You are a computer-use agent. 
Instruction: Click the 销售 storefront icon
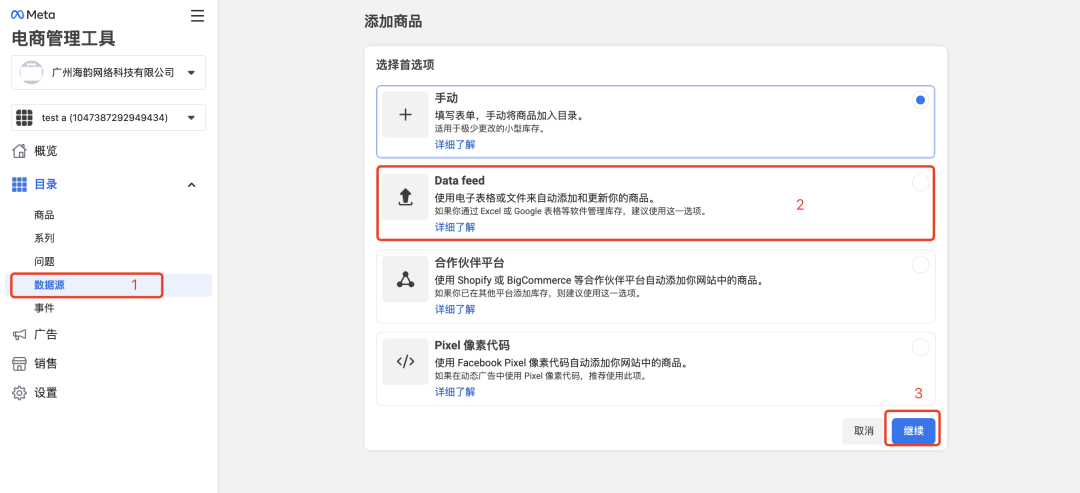pyautogui.click(x=20, y=364)
